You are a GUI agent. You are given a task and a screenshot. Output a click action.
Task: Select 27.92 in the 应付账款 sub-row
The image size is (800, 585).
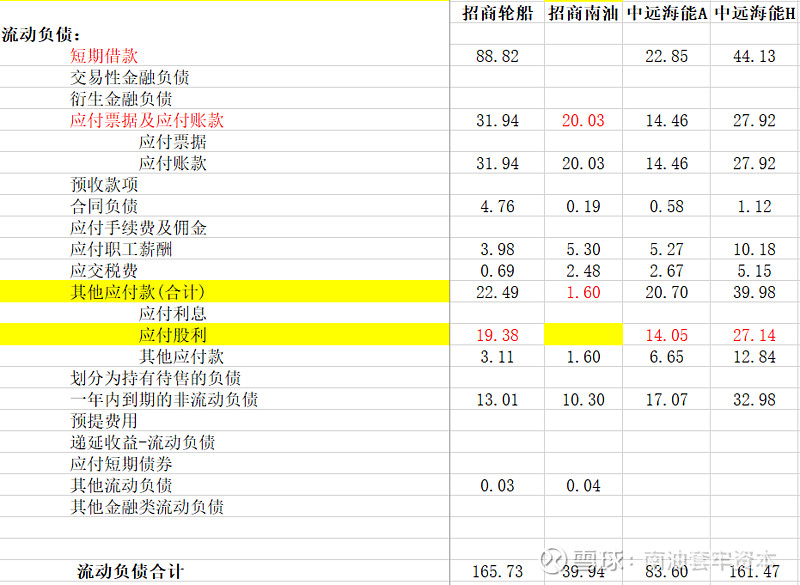(x=755, y=163)
